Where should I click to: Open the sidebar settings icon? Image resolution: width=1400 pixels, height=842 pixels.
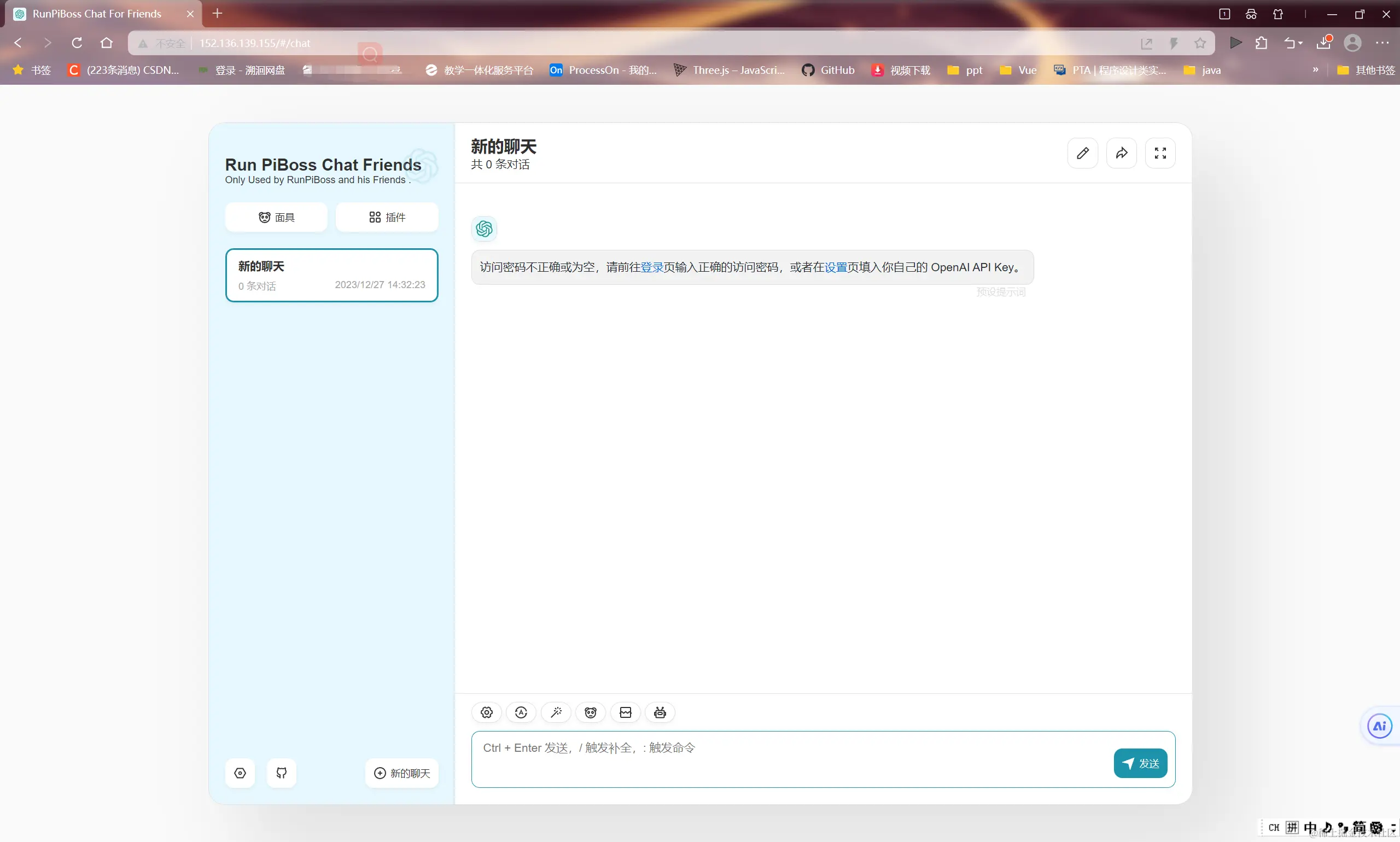[240, 773]
